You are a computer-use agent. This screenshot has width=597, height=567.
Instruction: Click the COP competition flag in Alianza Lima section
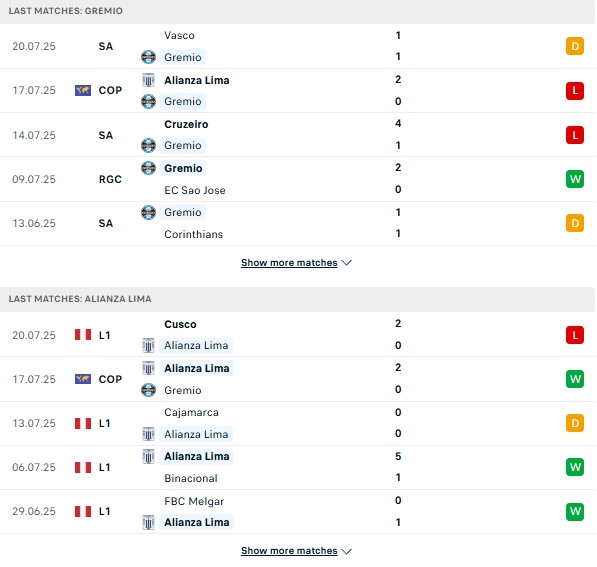tap(83, 379)
